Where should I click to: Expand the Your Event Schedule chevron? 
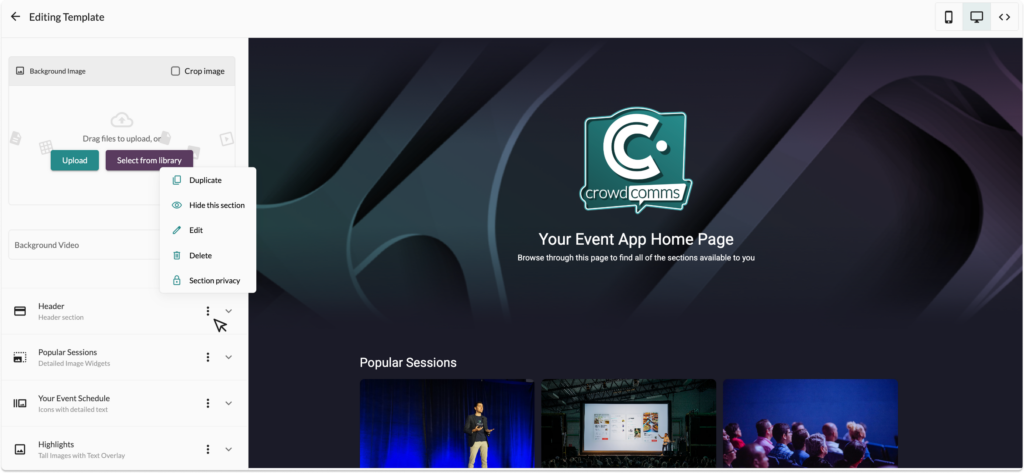click(229, 403)
